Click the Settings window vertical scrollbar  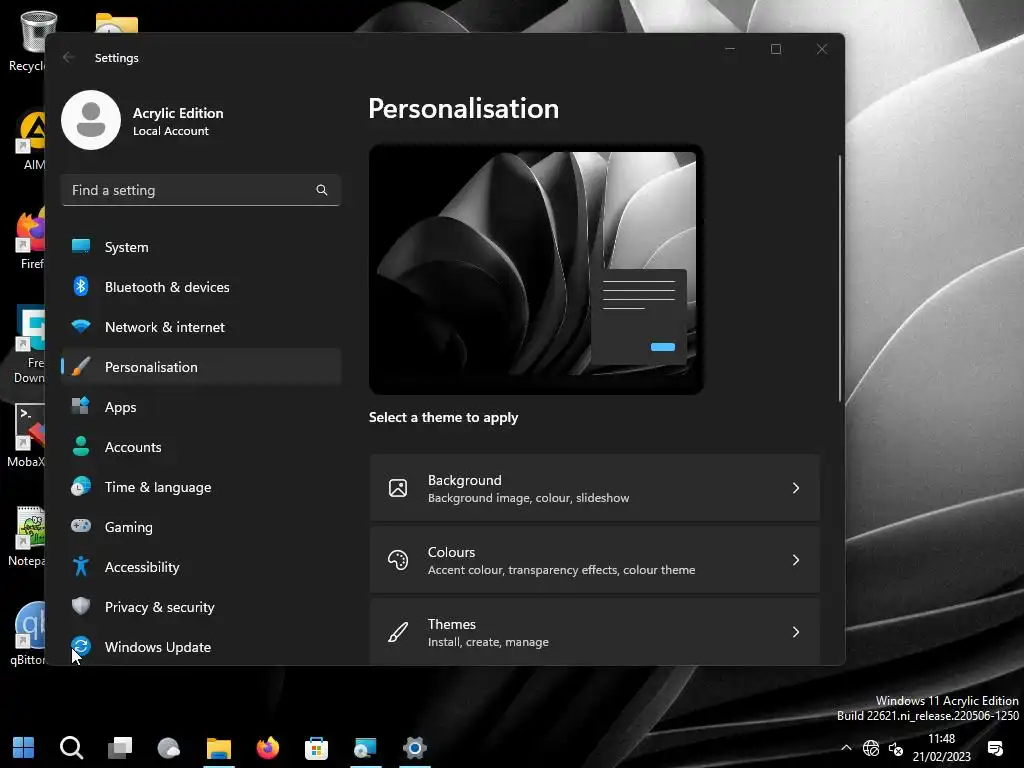pos(840,279)
